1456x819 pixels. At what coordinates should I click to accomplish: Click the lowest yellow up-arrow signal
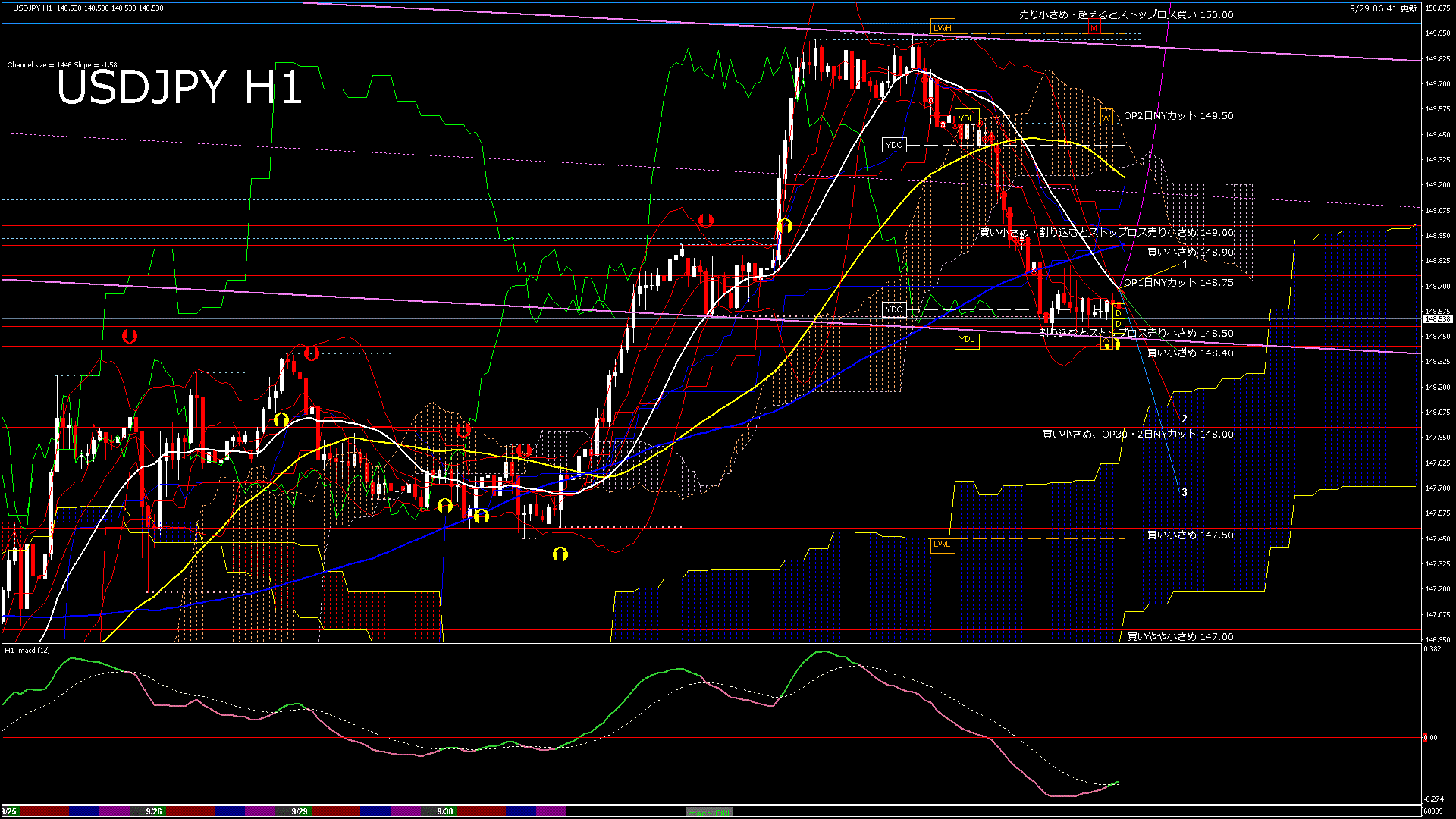click(560, 554)
